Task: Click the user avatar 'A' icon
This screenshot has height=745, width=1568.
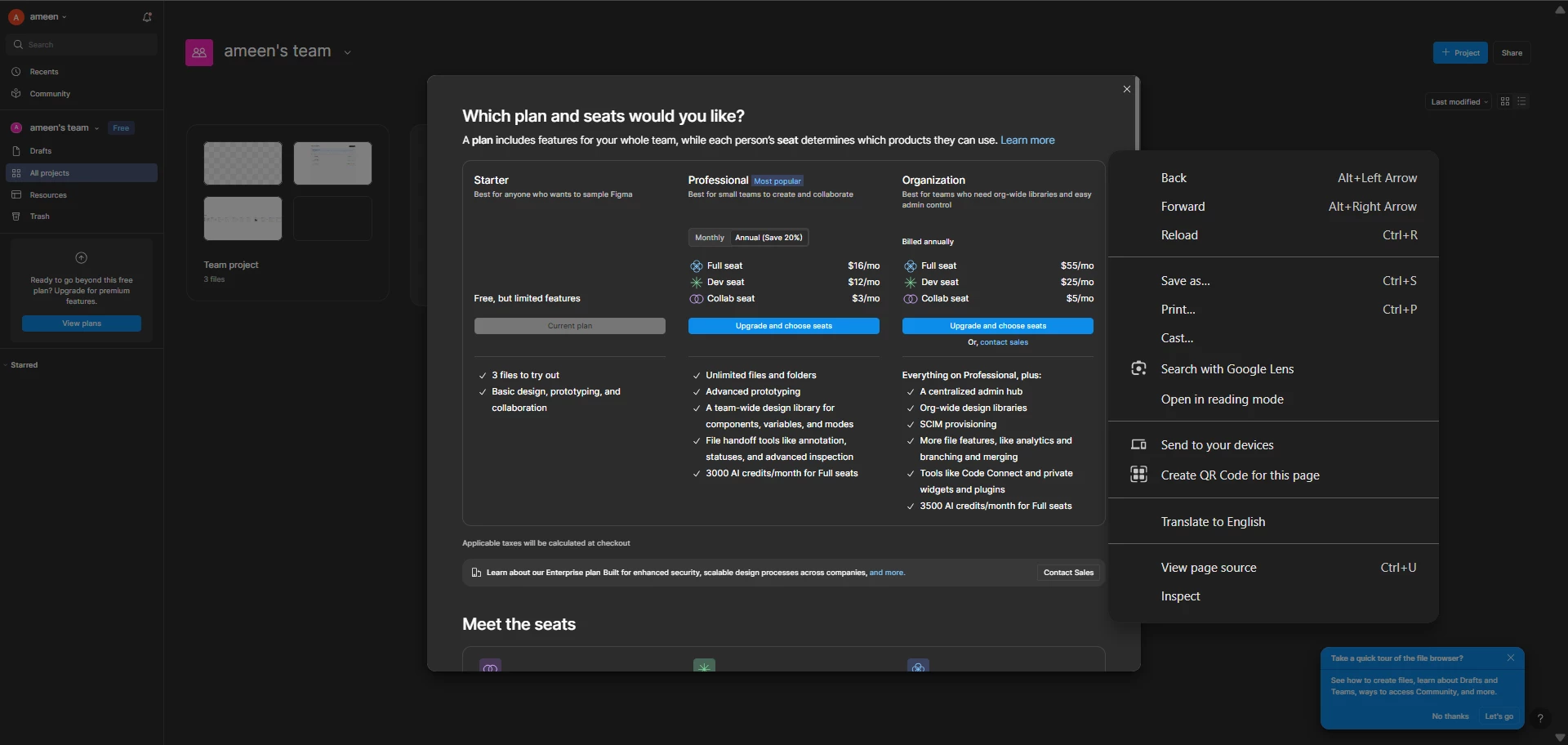Action: point(16,17)
